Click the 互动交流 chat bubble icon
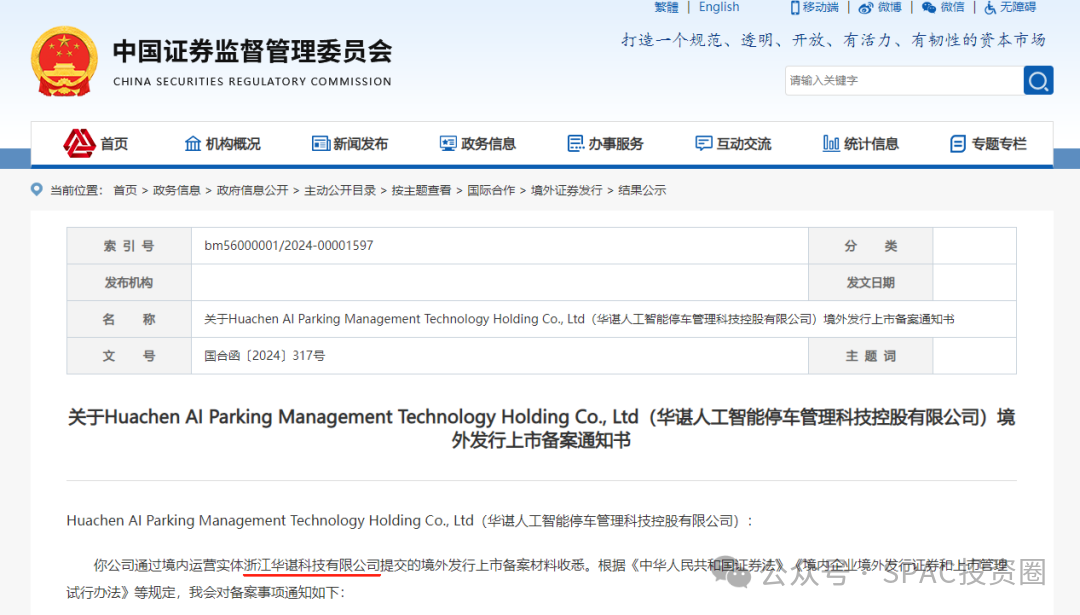1080x615 pixels. point(703,143)
